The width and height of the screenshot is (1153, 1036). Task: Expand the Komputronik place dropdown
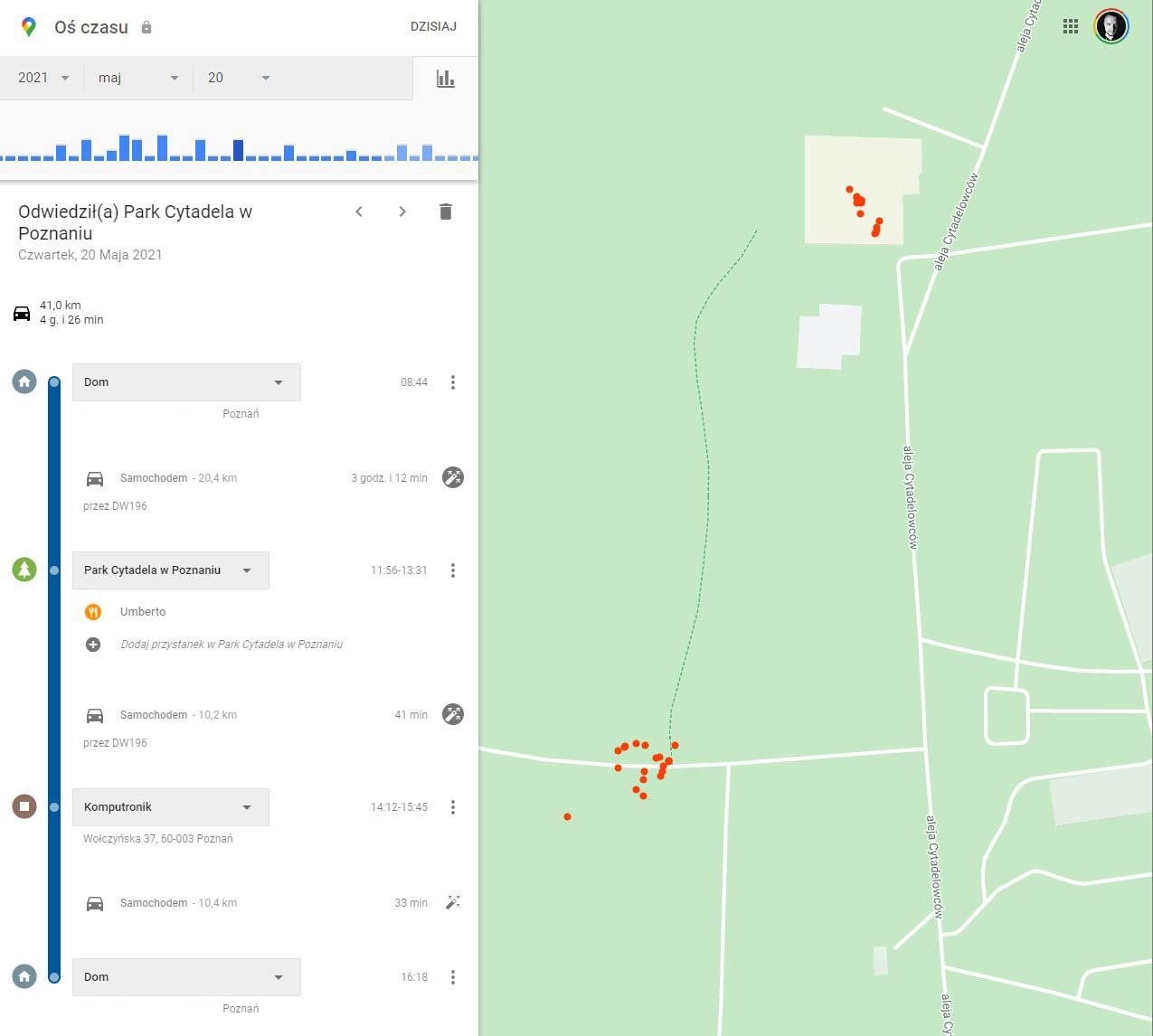coord(171,807)
